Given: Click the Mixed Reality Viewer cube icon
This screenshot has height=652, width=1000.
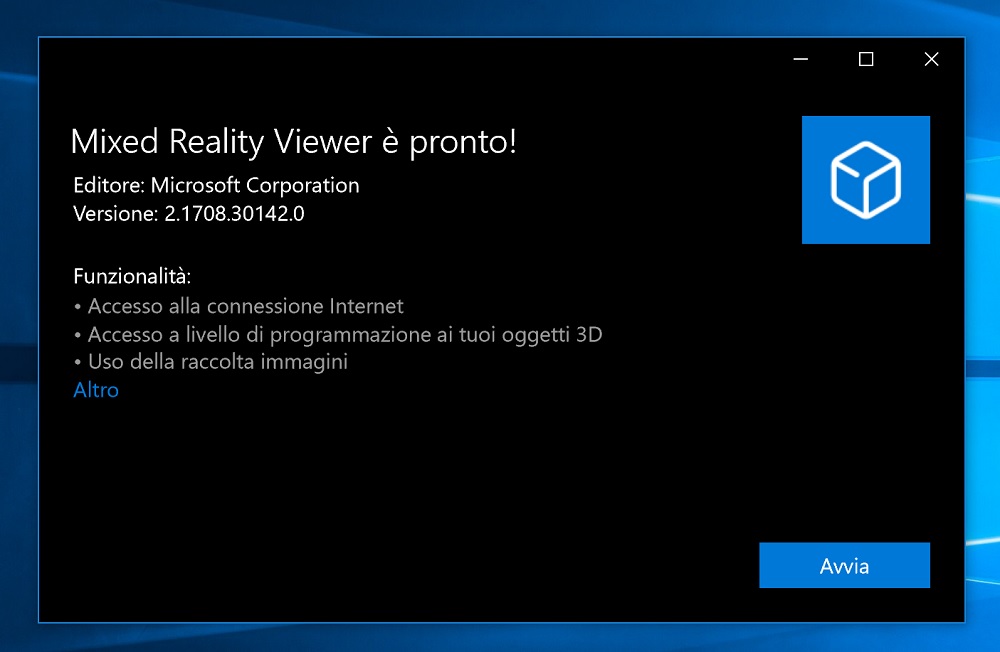Looking at the screenshot, I should (865, 179).
